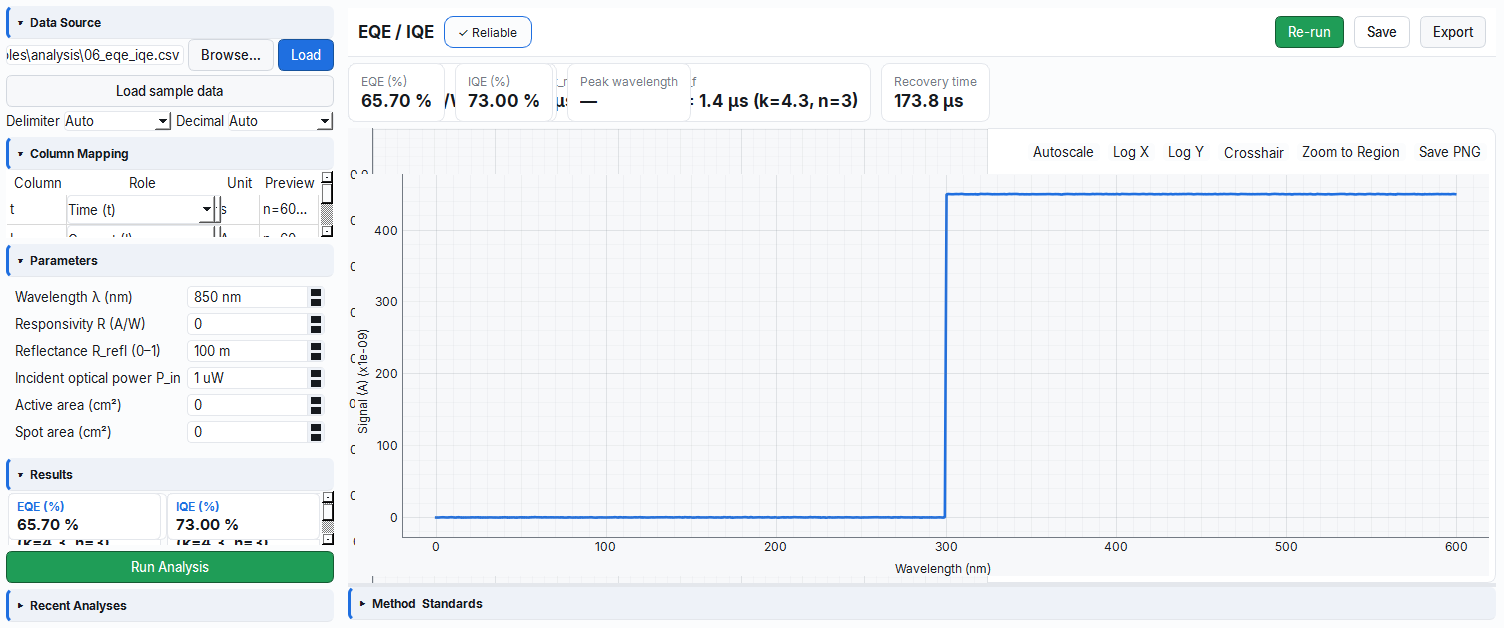Toggle Log Y axis
This screenshot has height=628, width=1504.
coord(1186,152)
